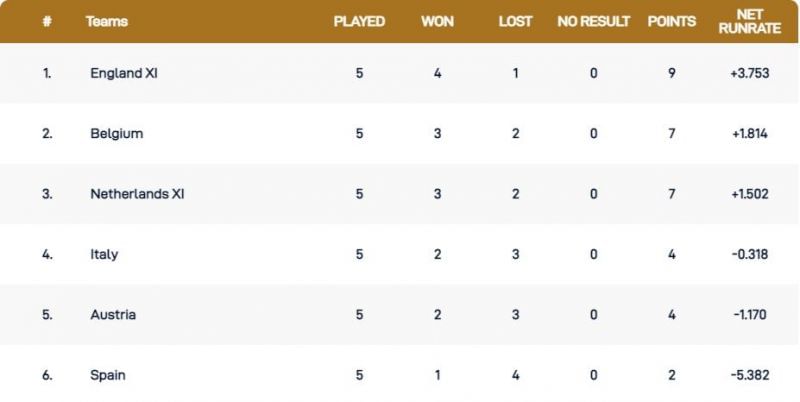Screen dimensions: 800x402
Task: Click rank number 3 in the table
Action: (x=47, y=194)
